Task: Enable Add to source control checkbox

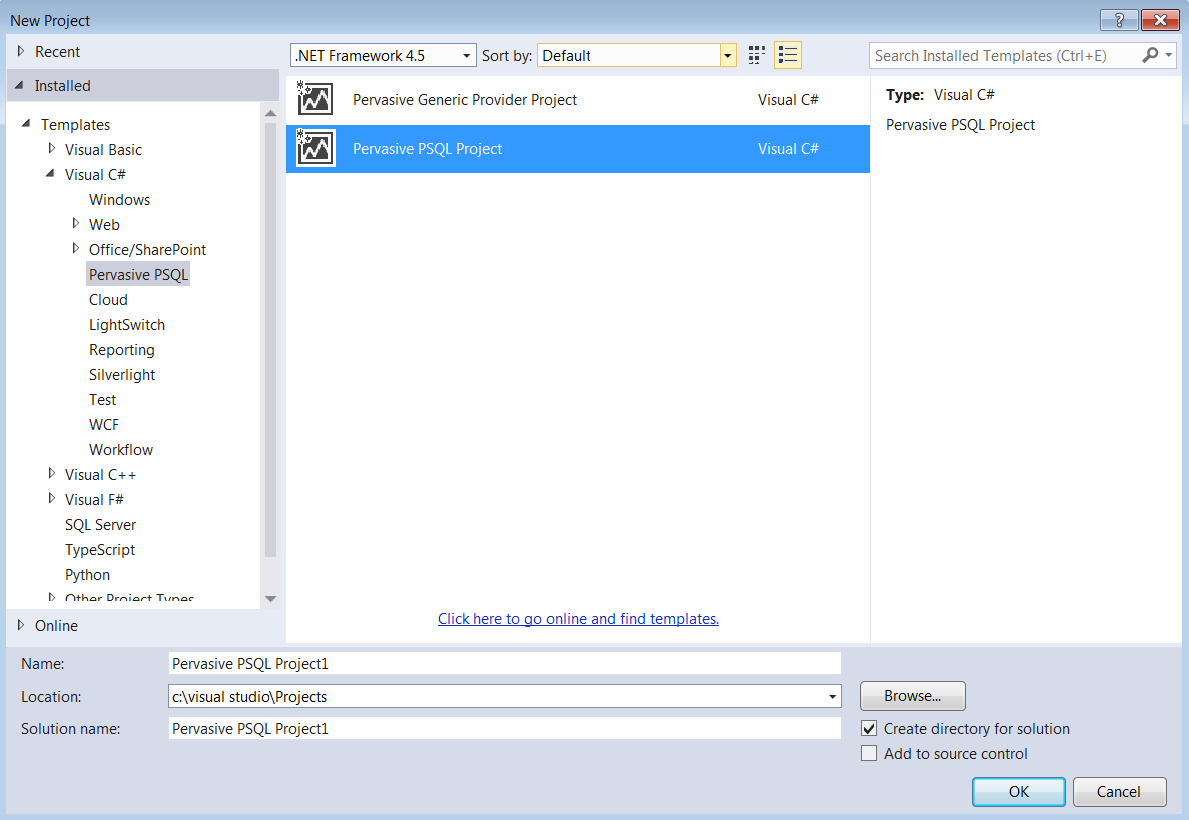Action: click(x=869, y=754)
